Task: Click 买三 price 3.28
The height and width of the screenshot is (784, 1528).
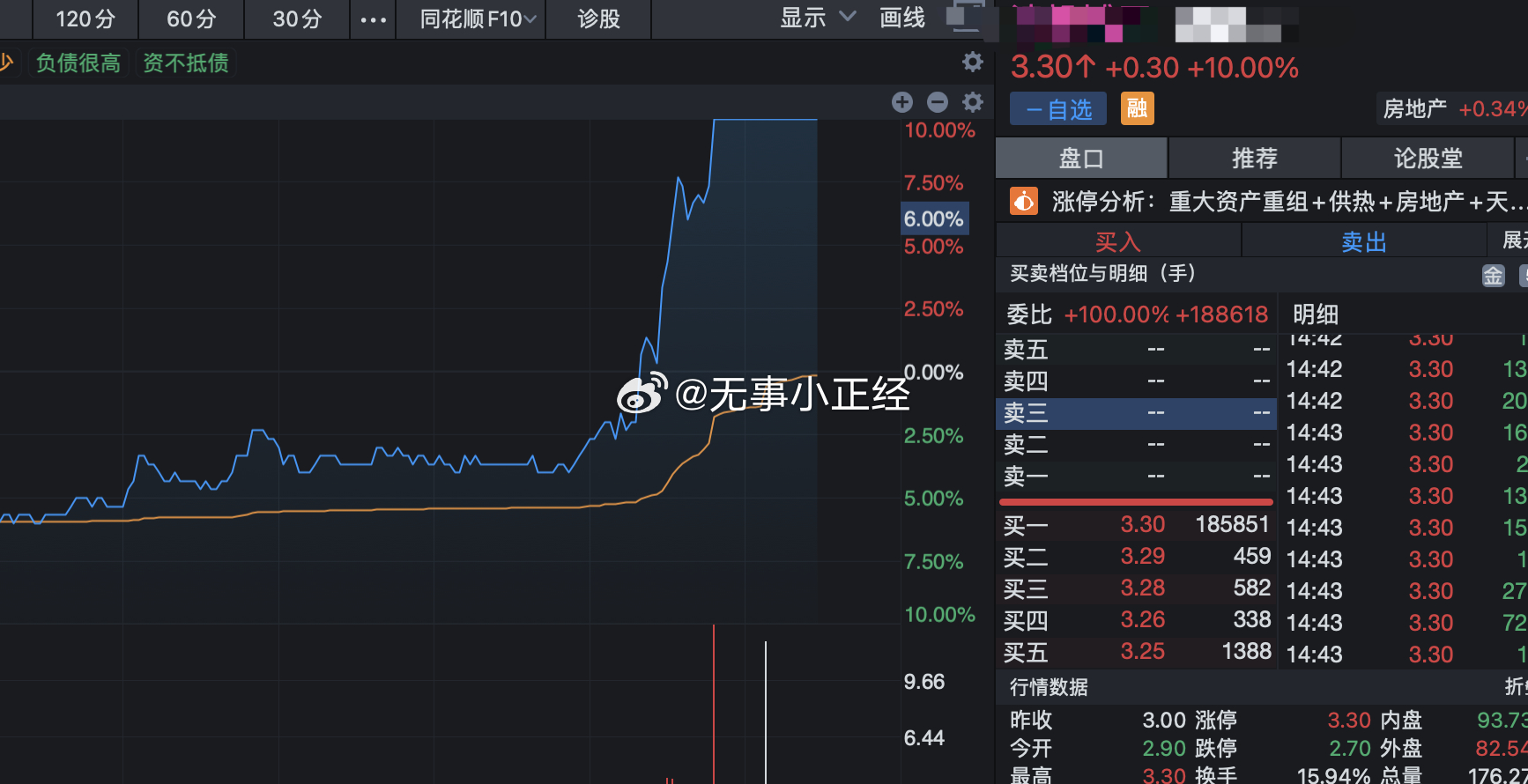Action: click(1142, 588)
